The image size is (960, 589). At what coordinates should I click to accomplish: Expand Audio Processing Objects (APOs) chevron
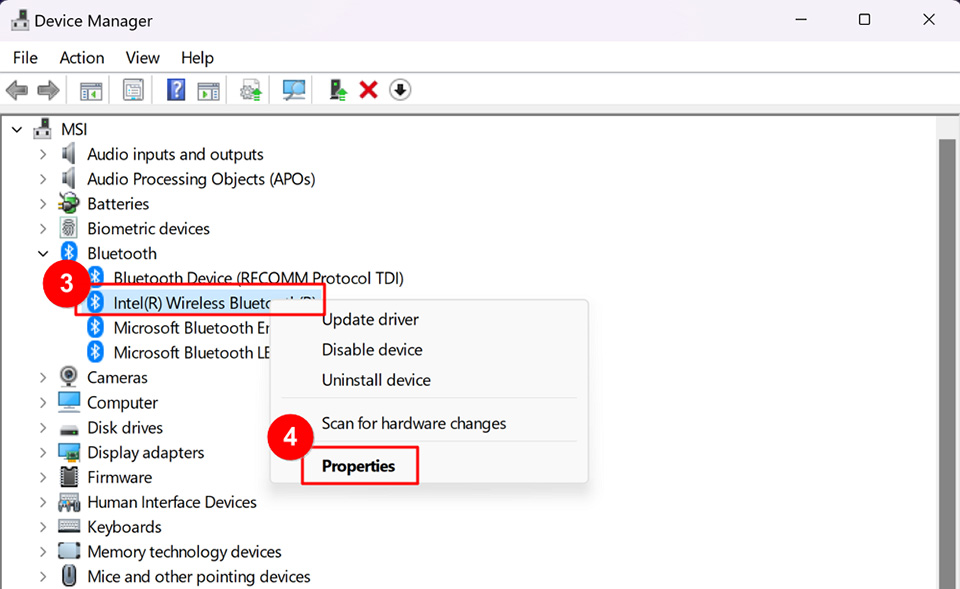pos(43,179)
